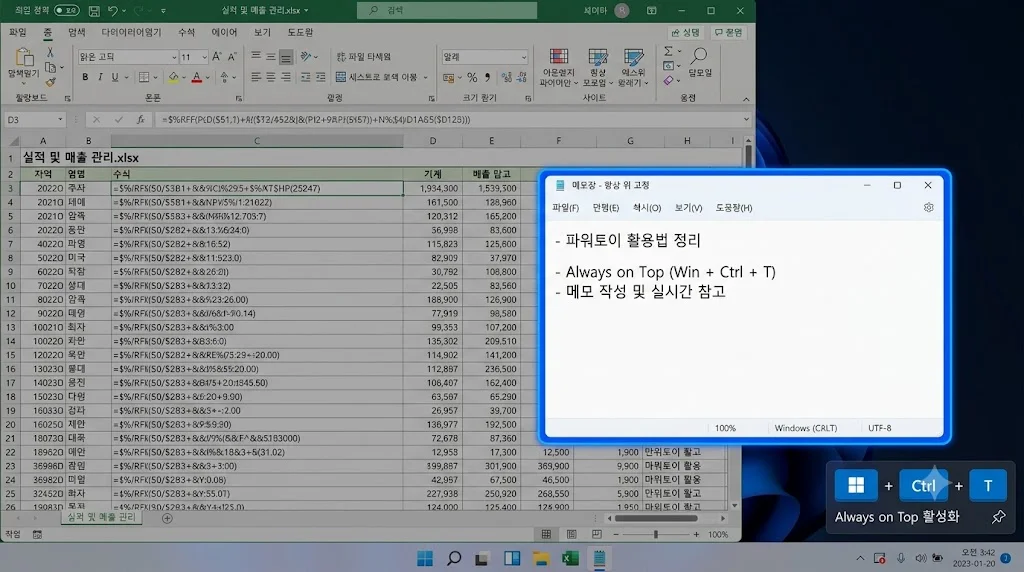Viewport: 1024px width, 572px height.
Task: Click the Copy icon in Clipboard group
Action: (50, 67)
